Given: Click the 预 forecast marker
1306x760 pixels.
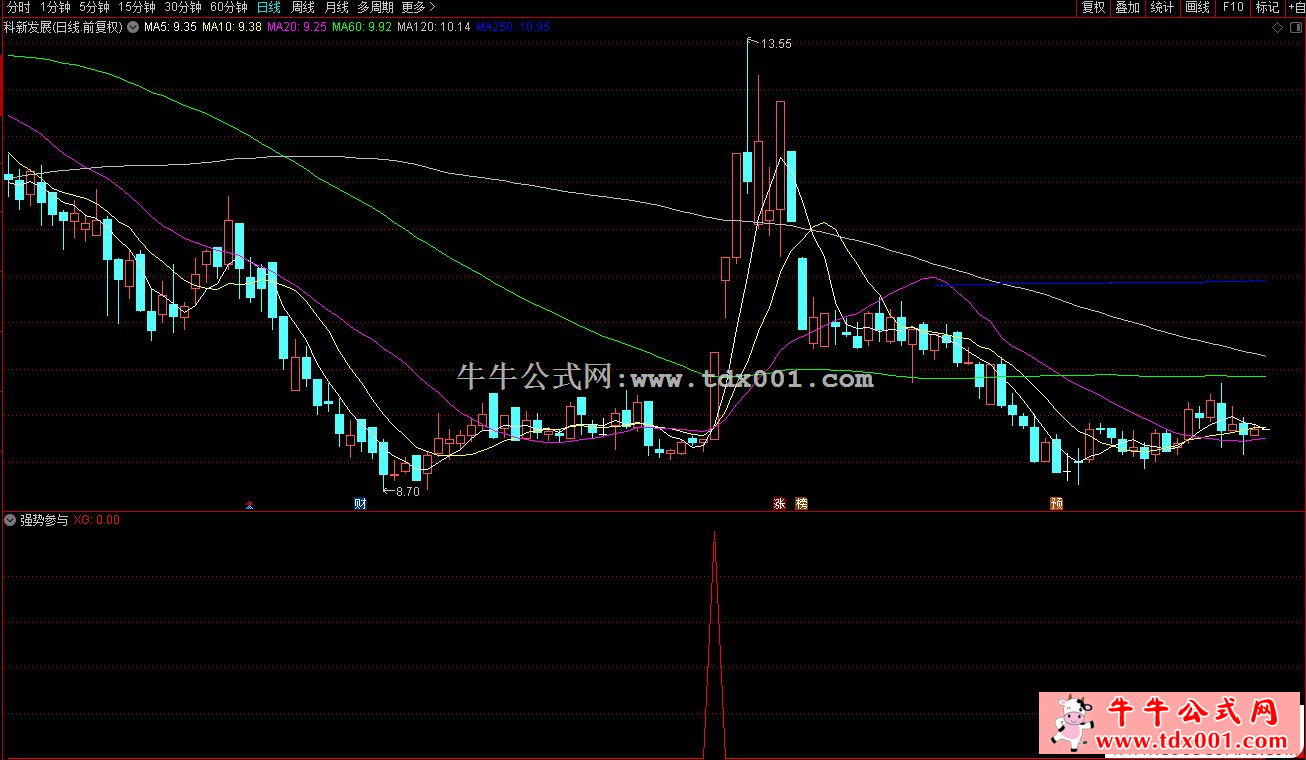Looking at the screenshot, I should tap(1056, 503).
